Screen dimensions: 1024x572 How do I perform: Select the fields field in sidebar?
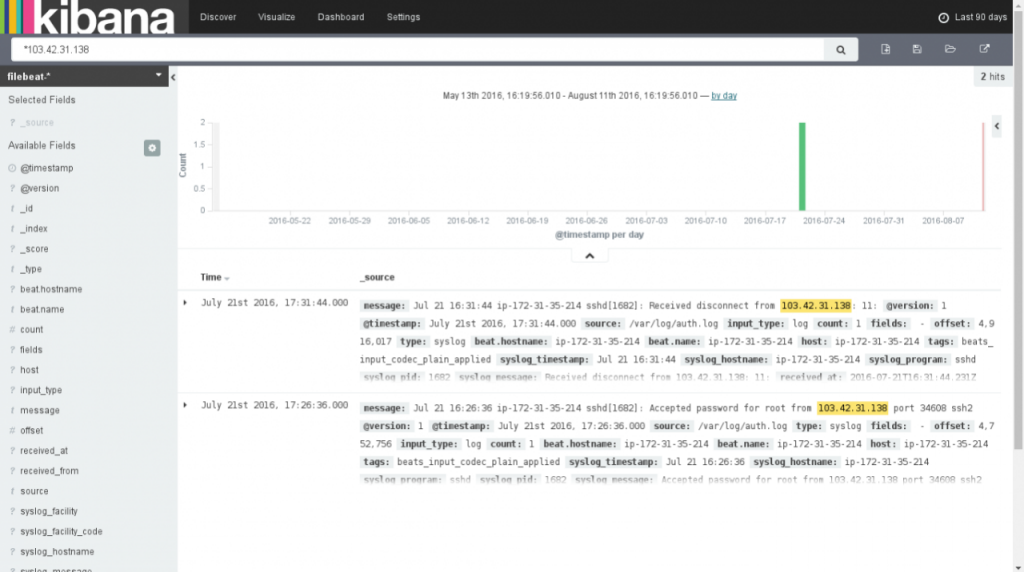[x=31, y=350]
